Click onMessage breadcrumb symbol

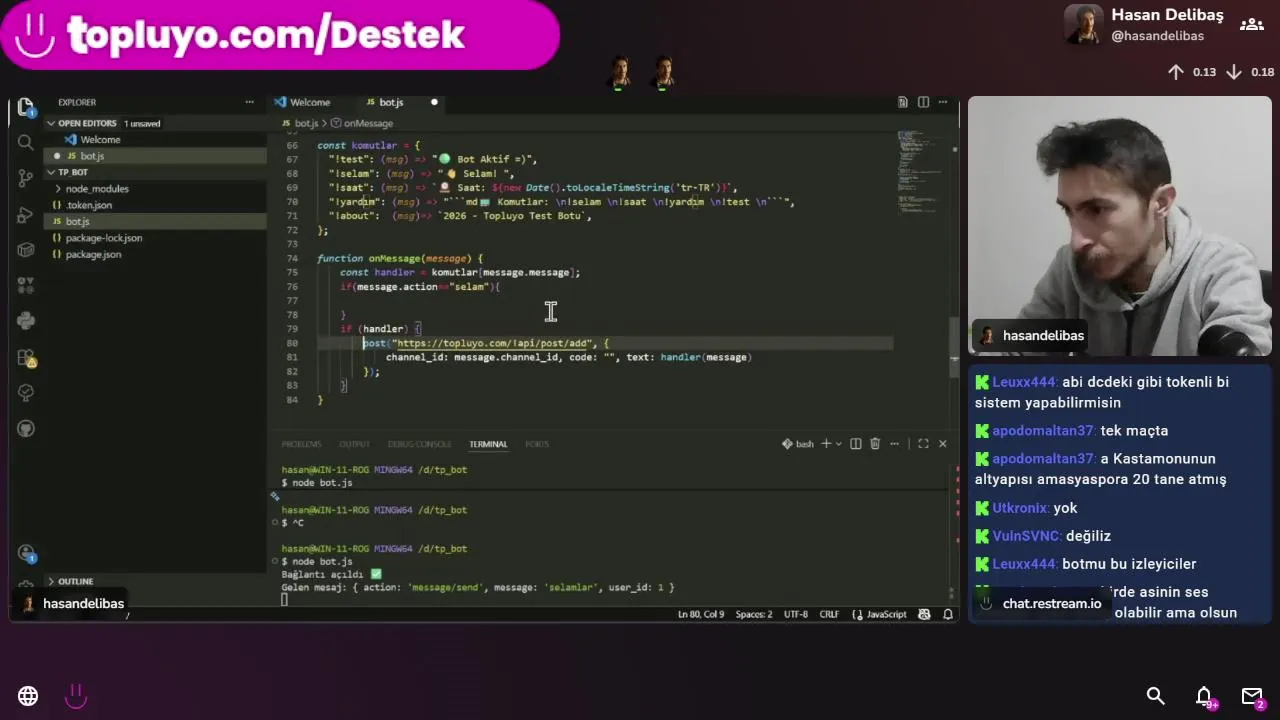click(362, 123)
